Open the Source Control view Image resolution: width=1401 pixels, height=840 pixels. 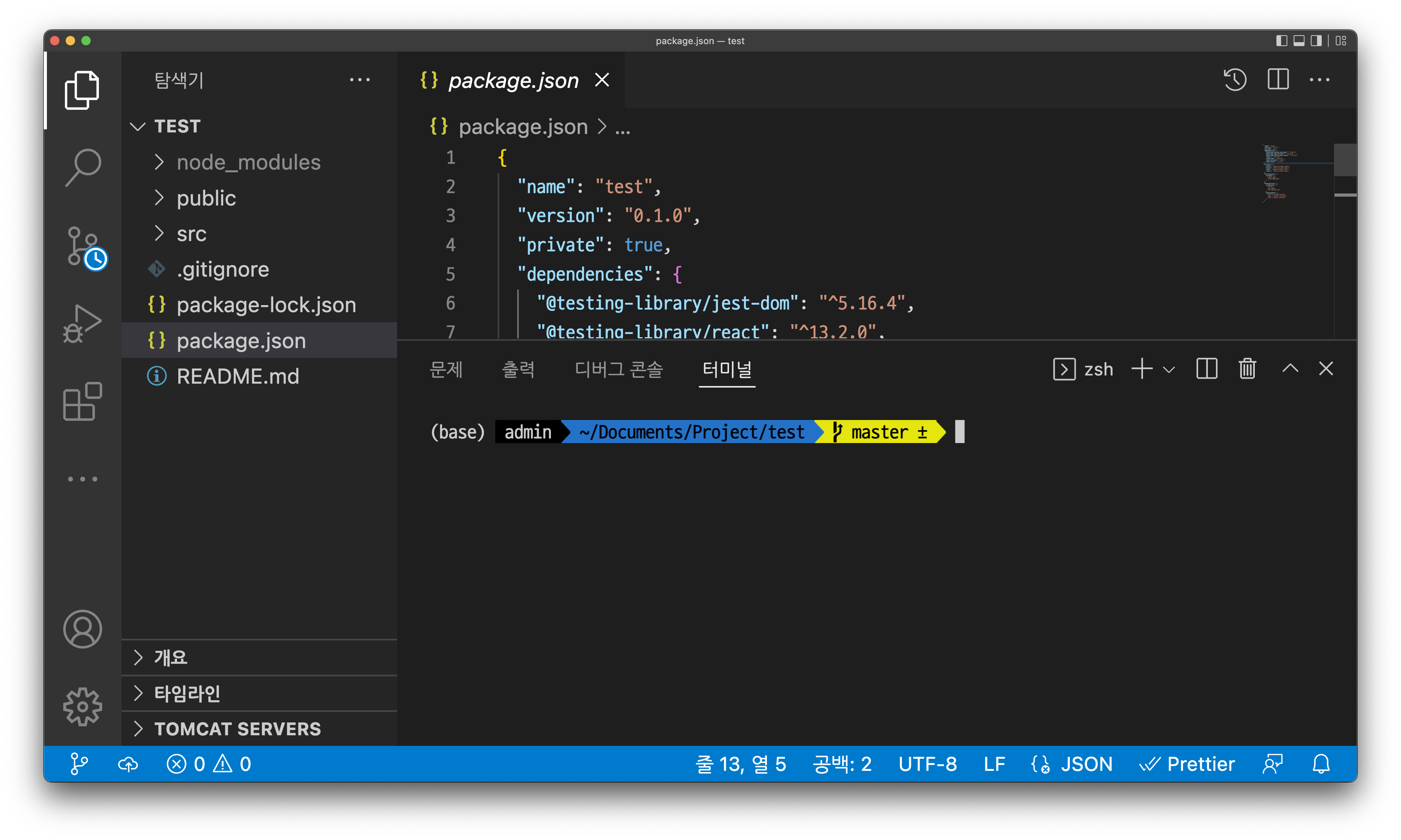pos(83,247)
